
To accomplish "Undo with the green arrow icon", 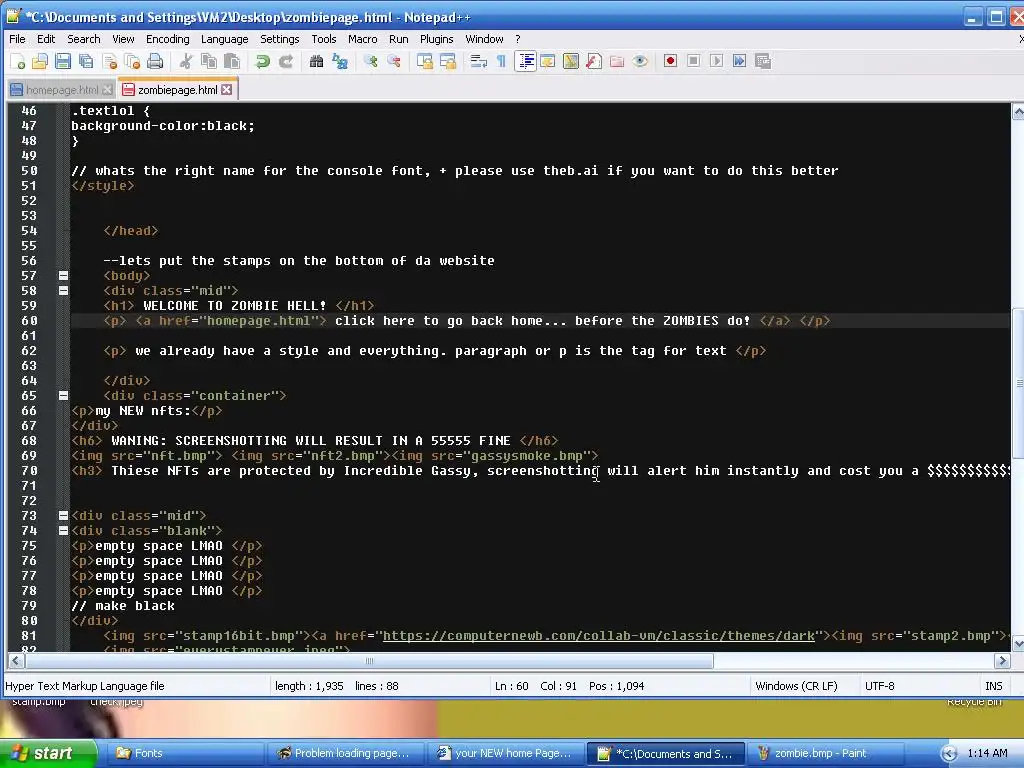I will click(x=263, y=61).
